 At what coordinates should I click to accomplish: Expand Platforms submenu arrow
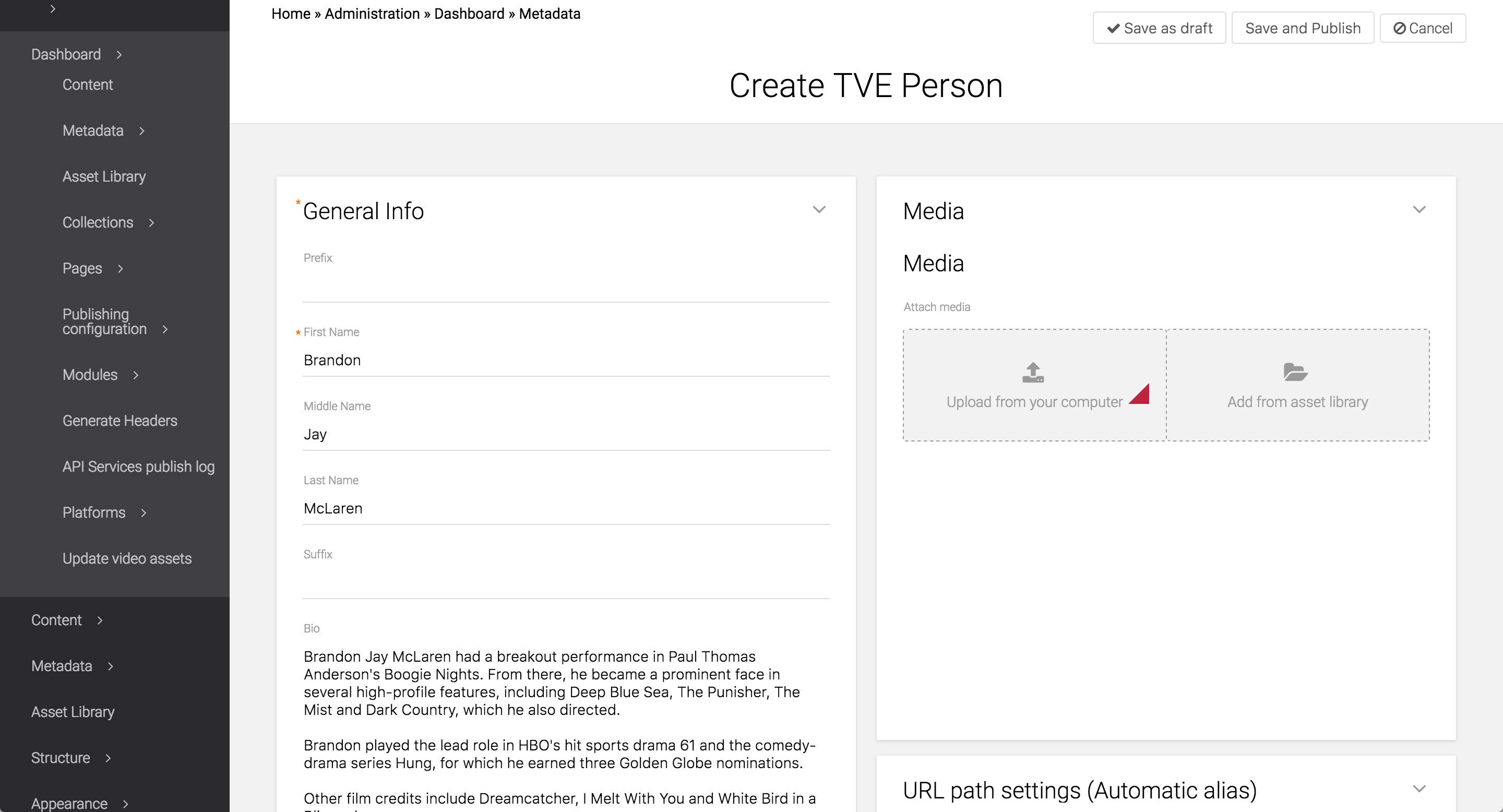144,513
